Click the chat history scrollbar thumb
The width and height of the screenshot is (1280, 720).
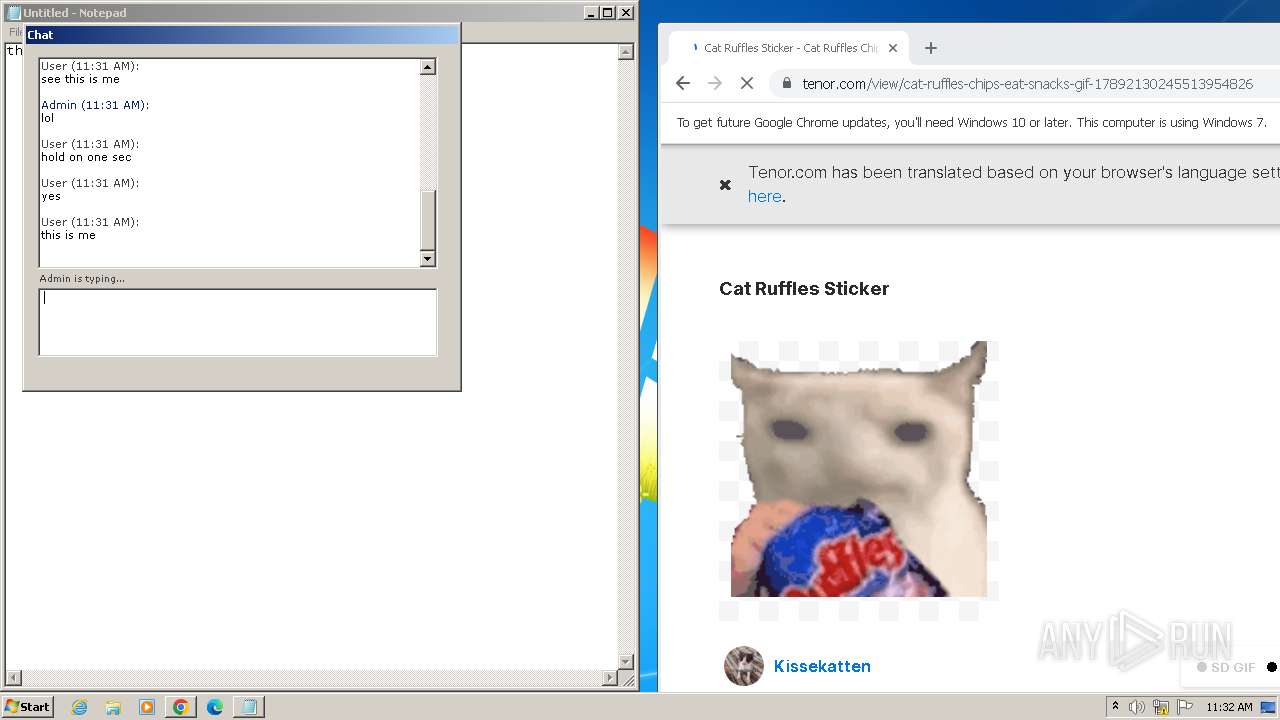click(x=428, y=220)
